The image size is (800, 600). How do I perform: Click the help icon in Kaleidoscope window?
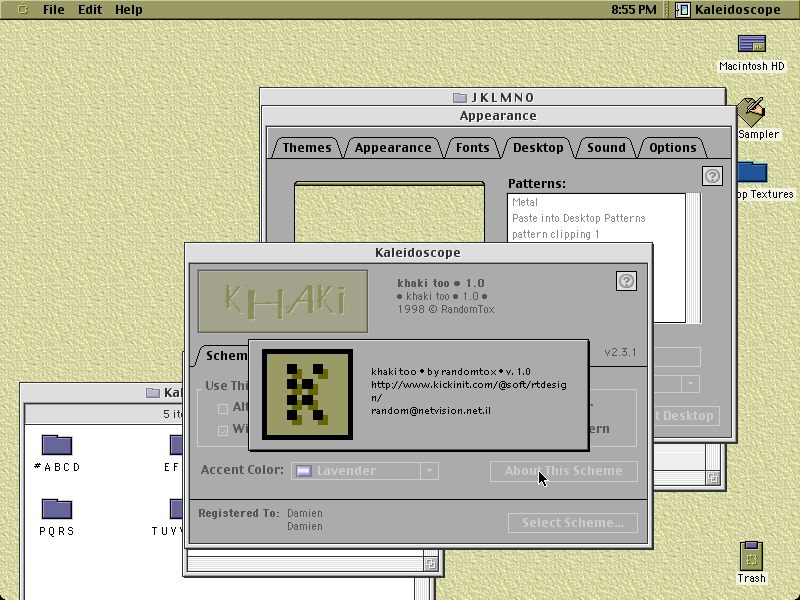[626, 281]
